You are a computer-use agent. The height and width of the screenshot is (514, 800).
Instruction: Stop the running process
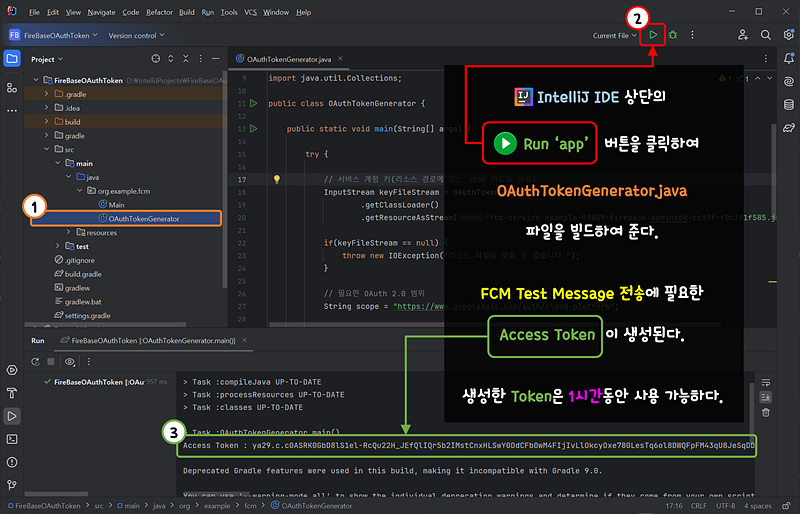point(51,361)
